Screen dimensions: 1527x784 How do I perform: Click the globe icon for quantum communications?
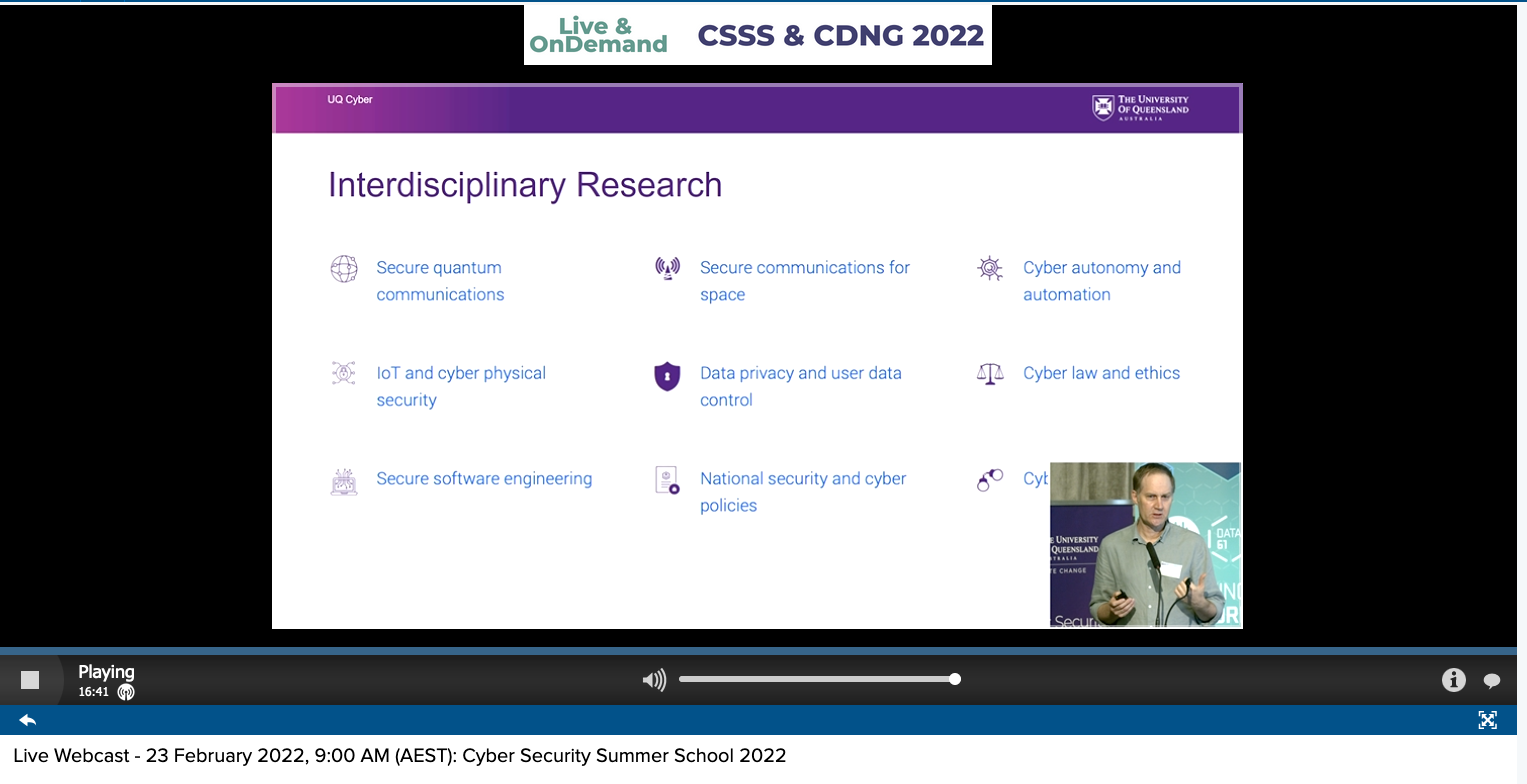coord(344,269)
